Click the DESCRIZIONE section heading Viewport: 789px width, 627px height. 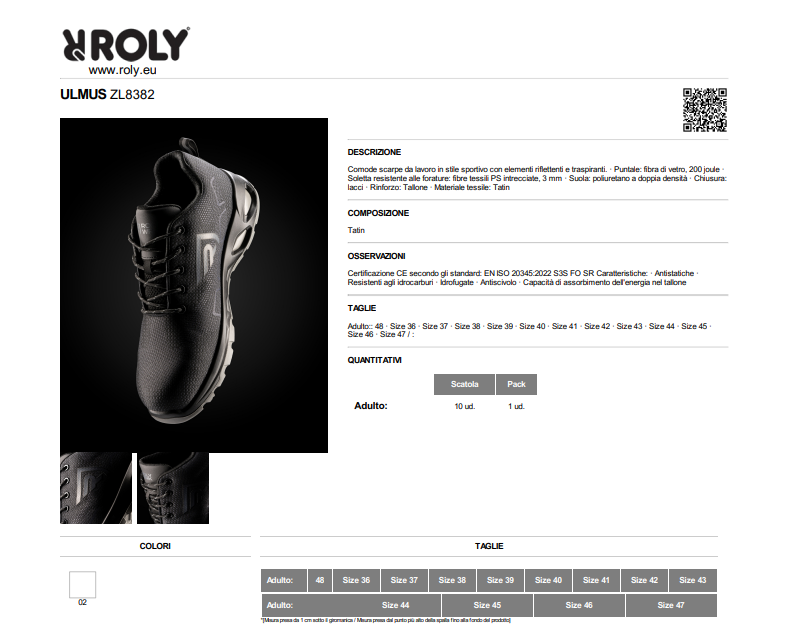(x=374, y=152)
